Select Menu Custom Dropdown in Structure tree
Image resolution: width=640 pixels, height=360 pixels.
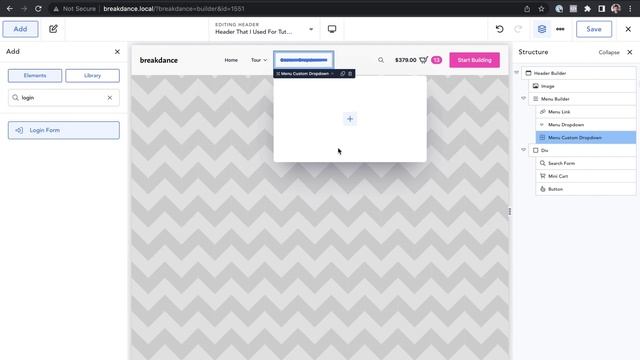(586, 138)
